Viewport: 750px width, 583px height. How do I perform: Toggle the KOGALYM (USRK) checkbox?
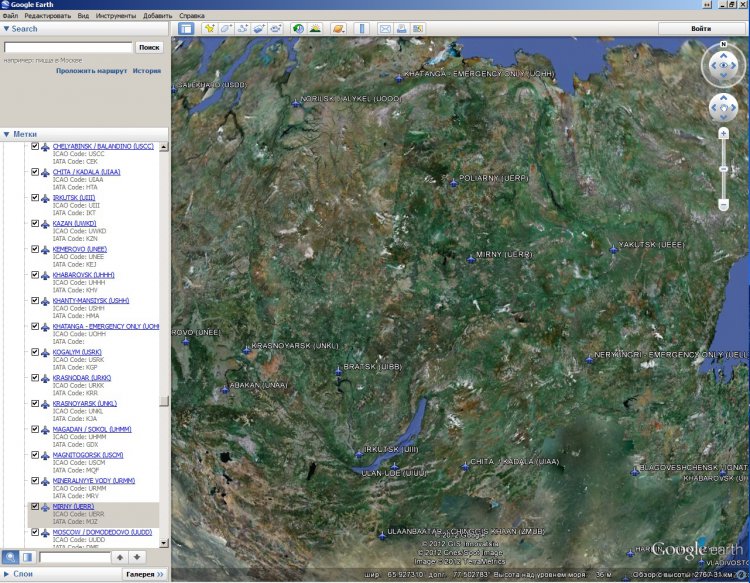coord(35,352)
